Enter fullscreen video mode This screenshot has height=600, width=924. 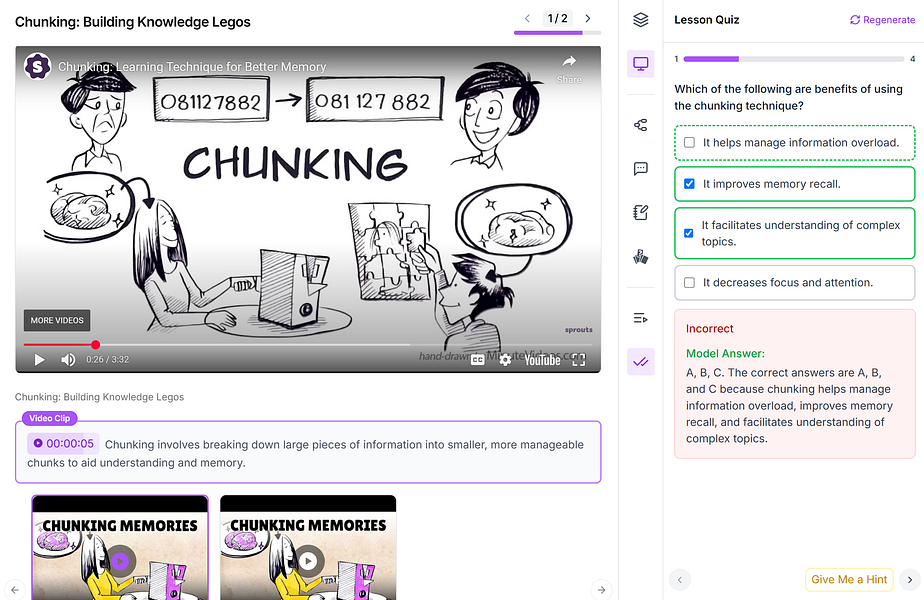579,360
